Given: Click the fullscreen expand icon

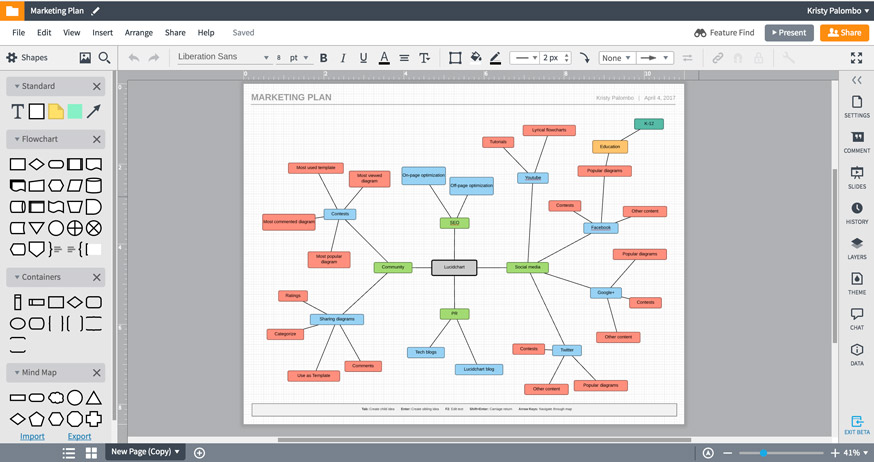Looking at the screenshot, I should 856,58.
